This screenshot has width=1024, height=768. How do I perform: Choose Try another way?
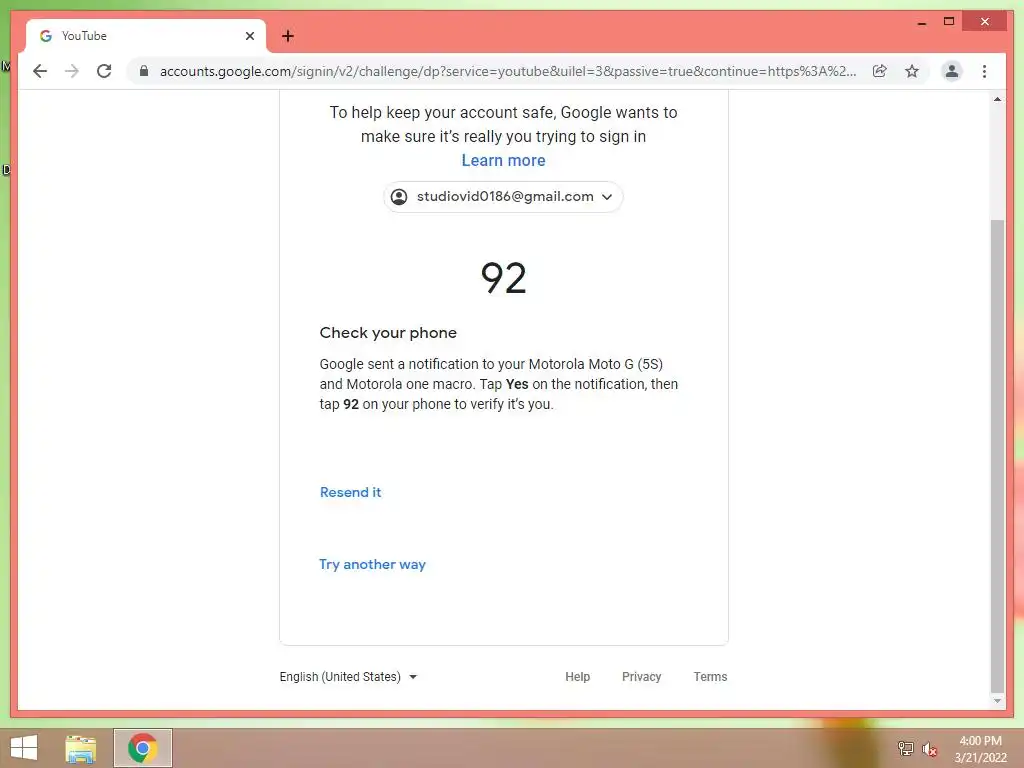[x=372, y=564]
